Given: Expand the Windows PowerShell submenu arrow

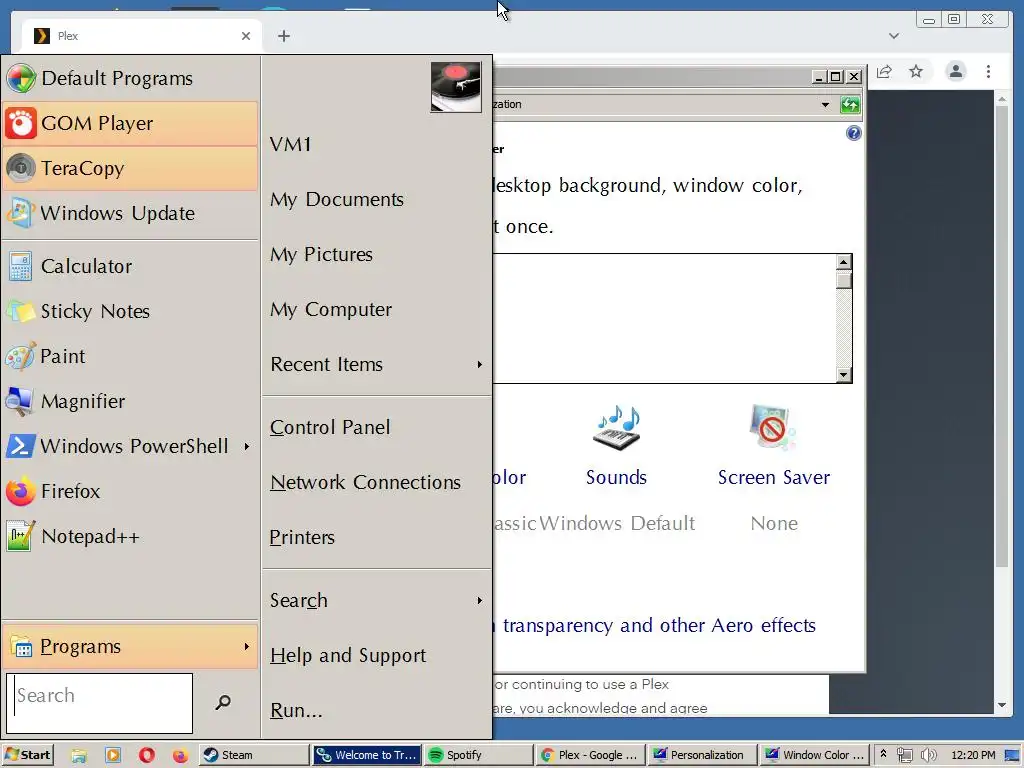Looking at the screenshot, I should (247, 447).
